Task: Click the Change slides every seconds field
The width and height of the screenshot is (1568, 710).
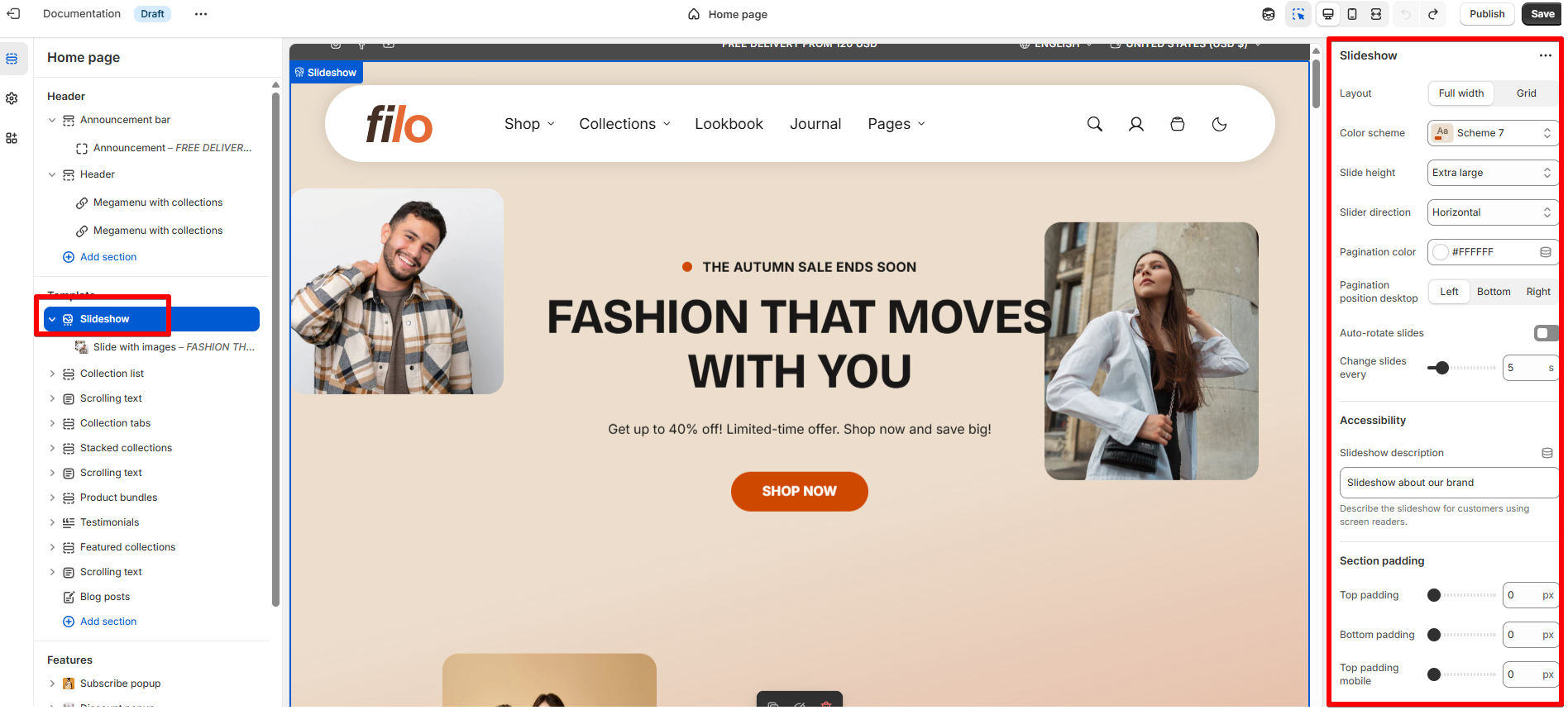Action: [x=1531, y=368]
